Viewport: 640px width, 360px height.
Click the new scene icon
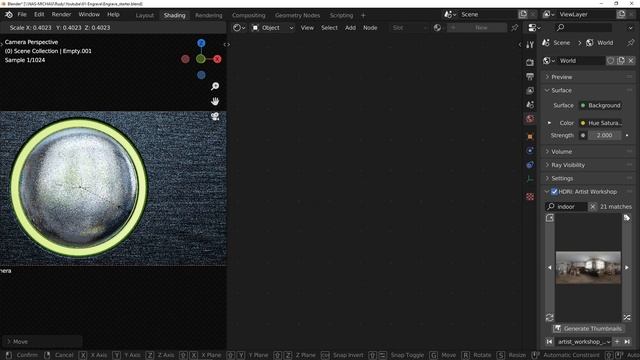(x=523, y=15)
